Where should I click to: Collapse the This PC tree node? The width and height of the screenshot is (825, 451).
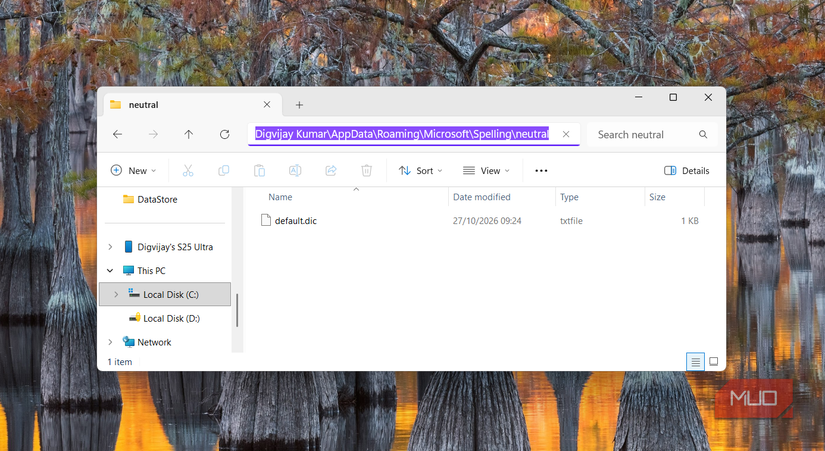click(x=110, y=270)
